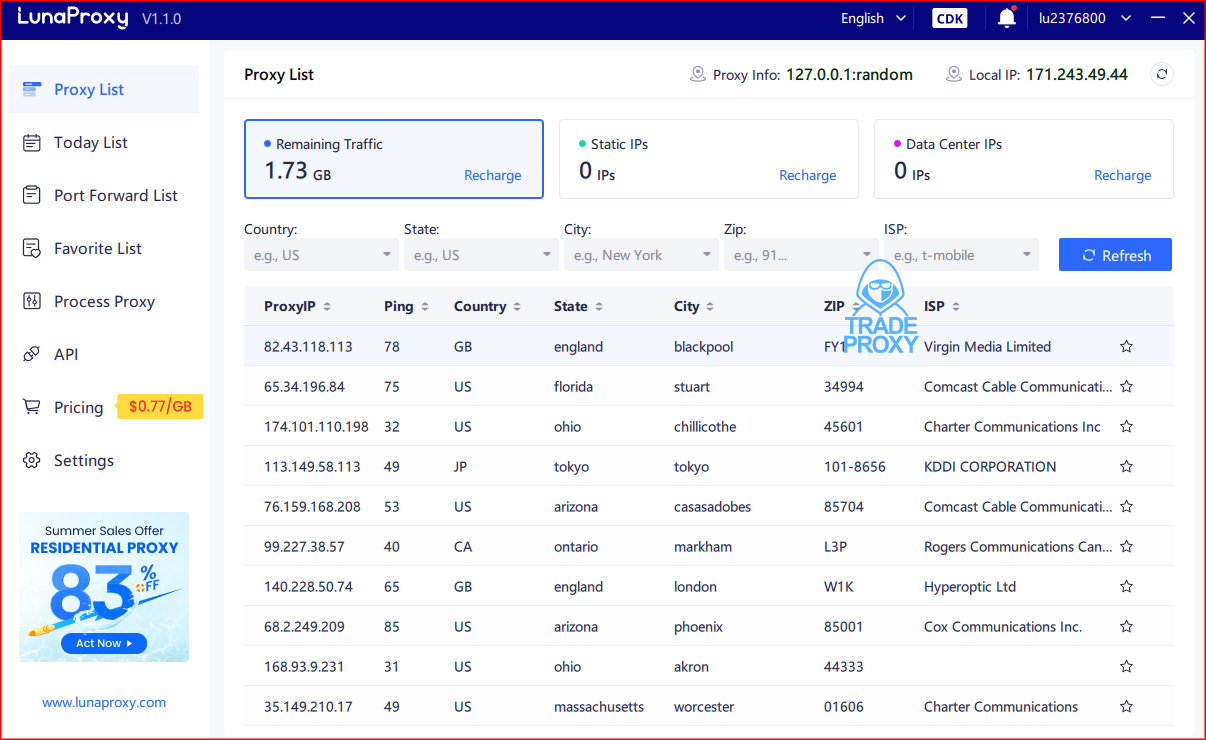Expand the lu2376800 account menu
Screen dimensions: 1206x740
click(1085, 18)
